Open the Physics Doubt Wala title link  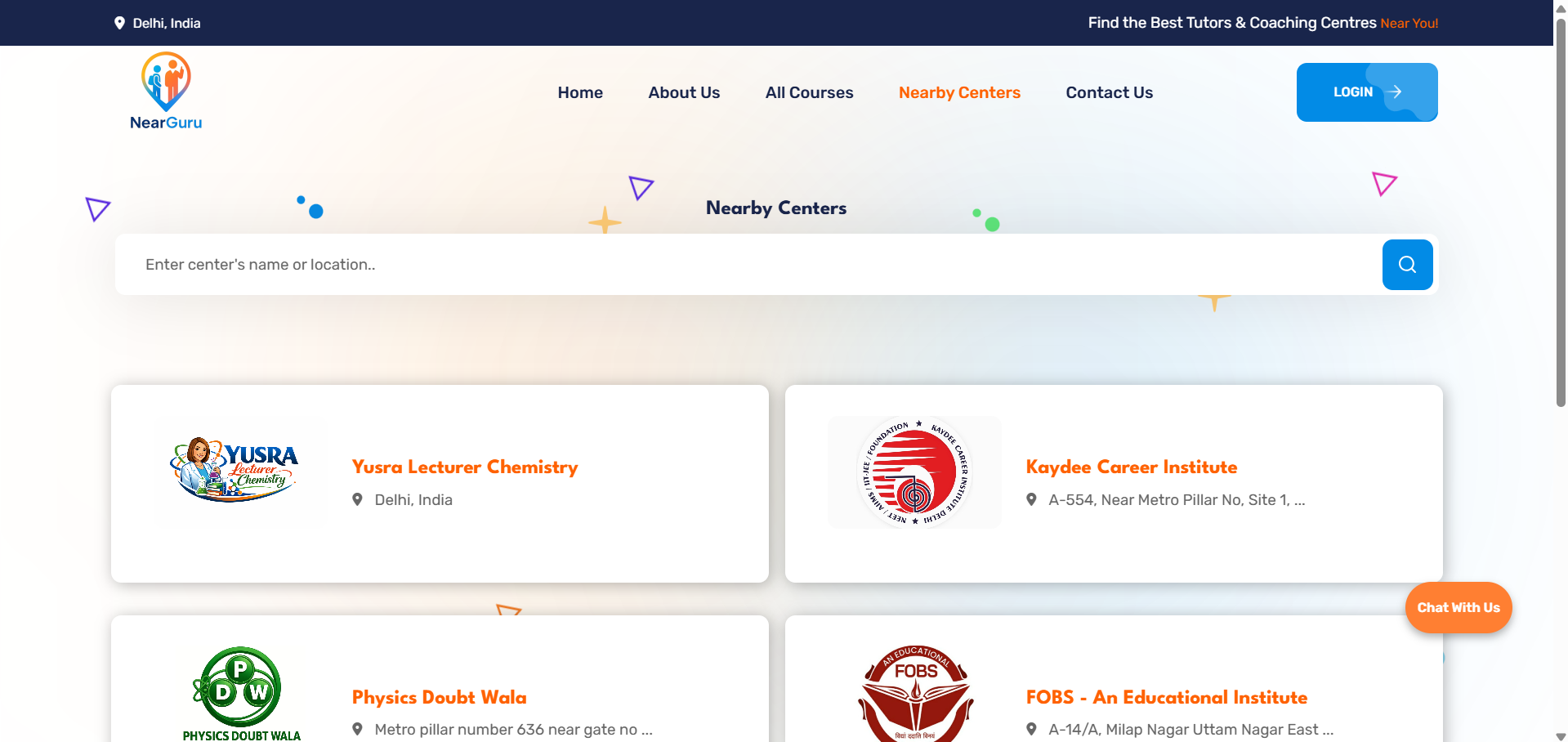(x=439, y=697)
